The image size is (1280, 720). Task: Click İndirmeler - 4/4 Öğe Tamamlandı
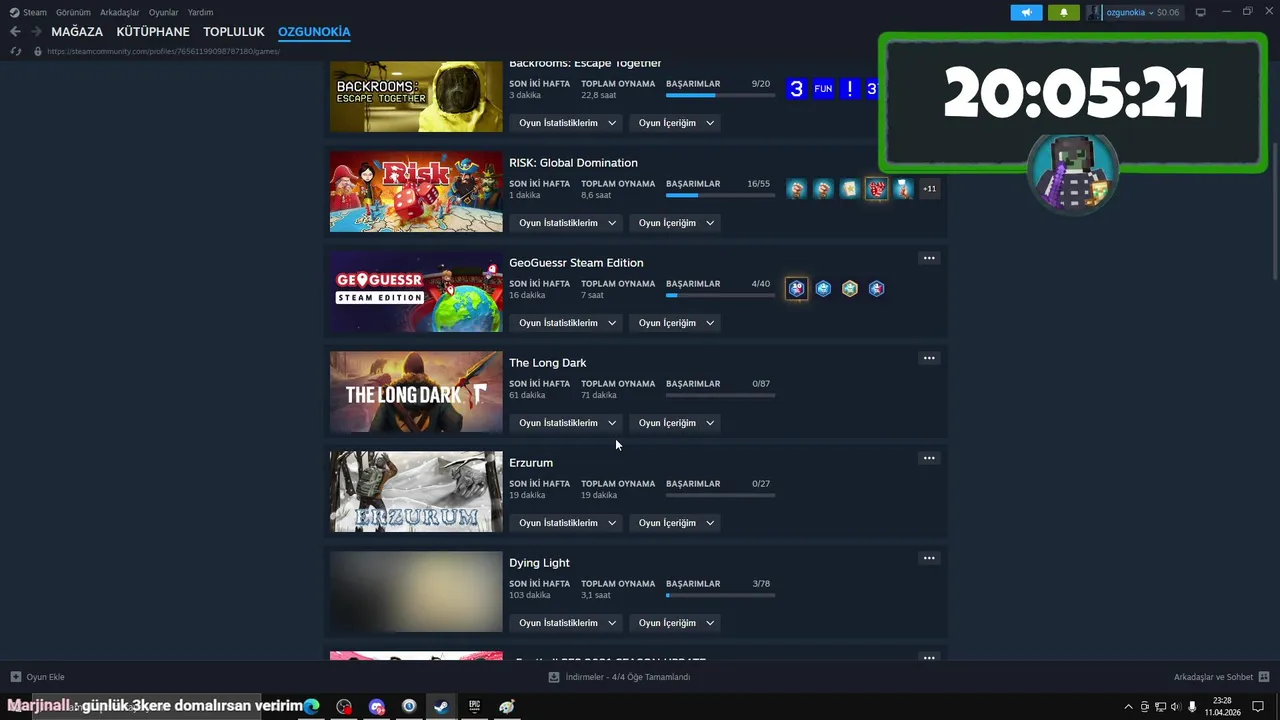coord(628,677)
